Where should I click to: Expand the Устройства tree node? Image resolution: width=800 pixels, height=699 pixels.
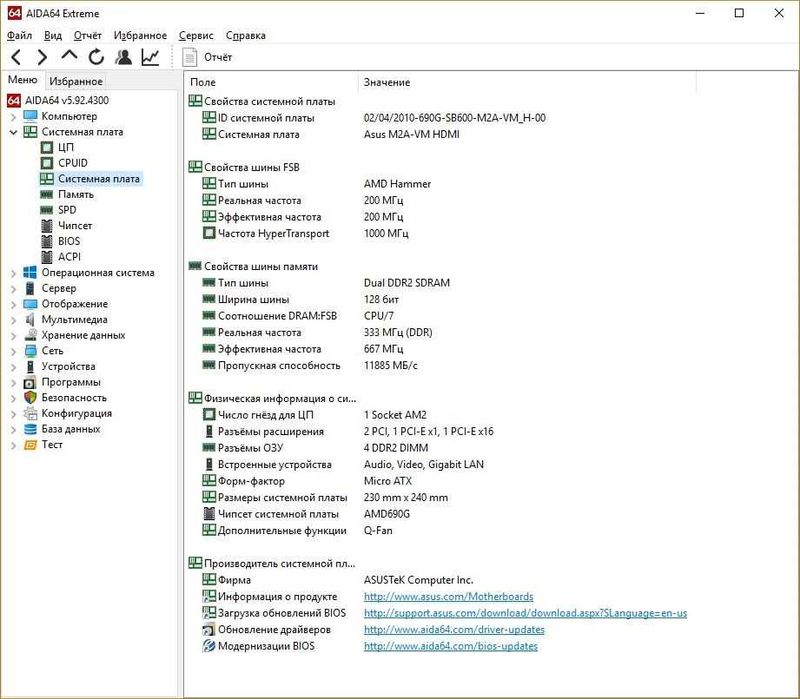point(13,367)
